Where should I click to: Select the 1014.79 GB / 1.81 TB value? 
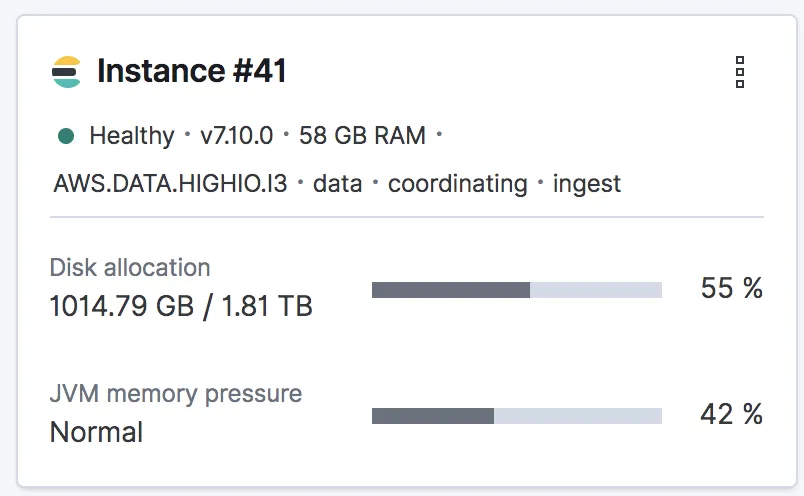[x=181, y=306]
